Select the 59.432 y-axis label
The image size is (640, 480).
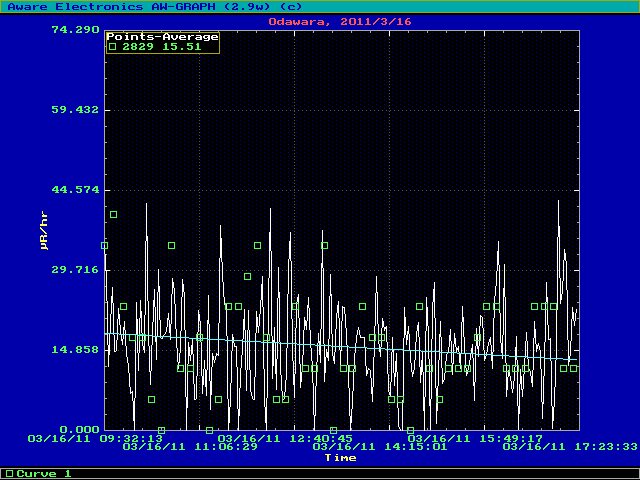tap(74, 110)
